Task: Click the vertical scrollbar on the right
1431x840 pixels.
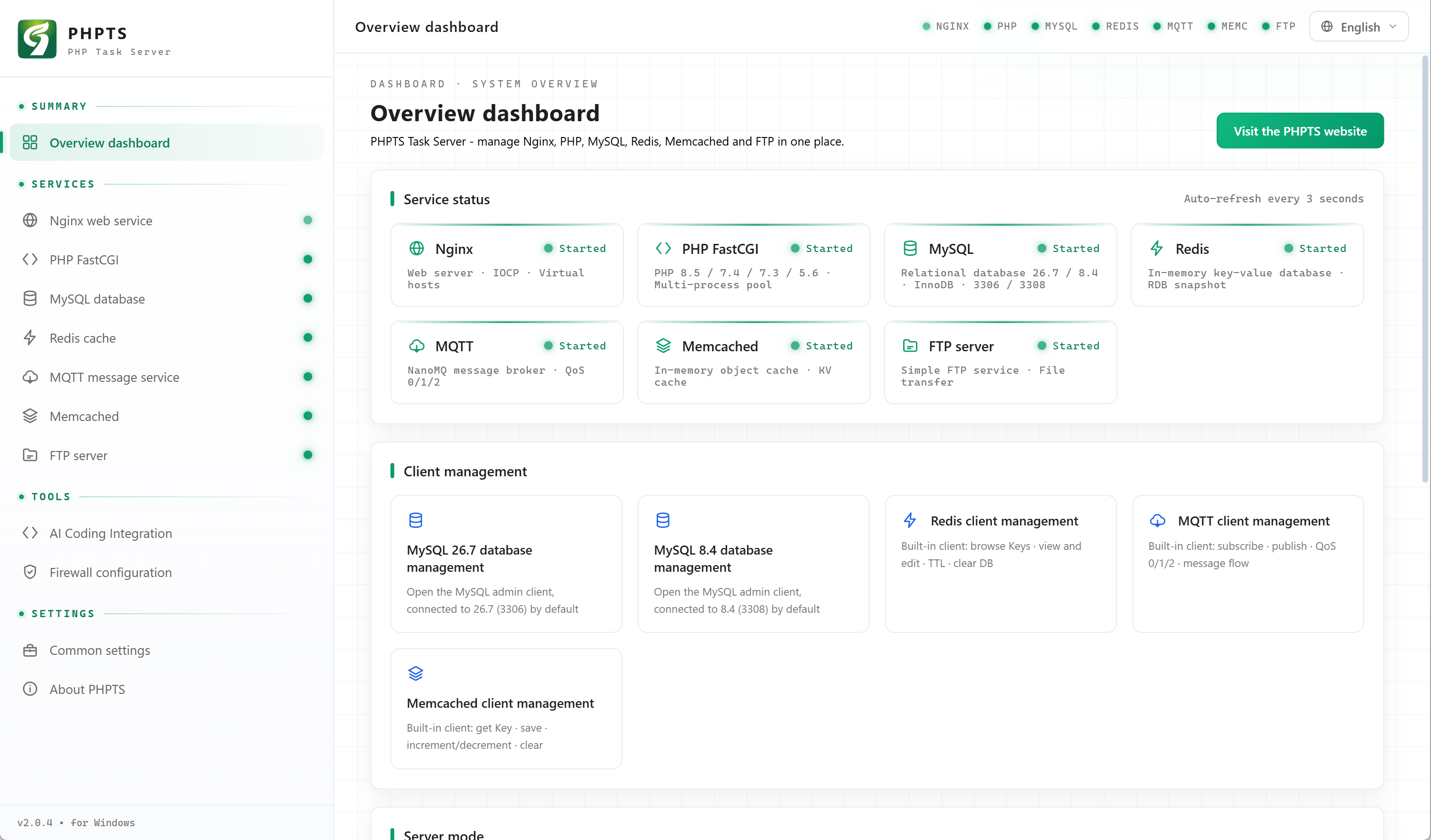Action: click(1425, 270)
